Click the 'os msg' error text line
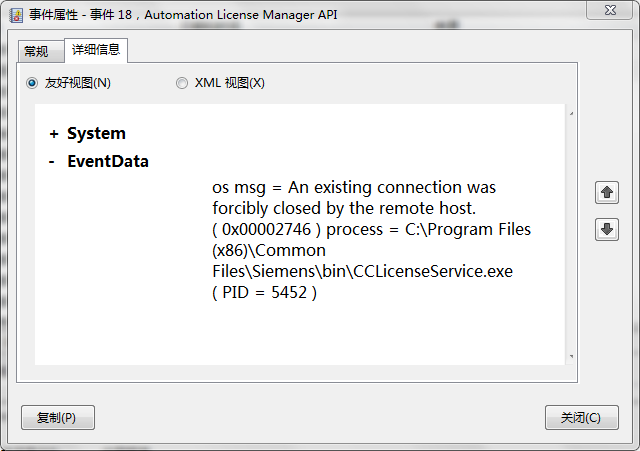The height and width of the screenshot is (451, 640). tap(353, 187)
